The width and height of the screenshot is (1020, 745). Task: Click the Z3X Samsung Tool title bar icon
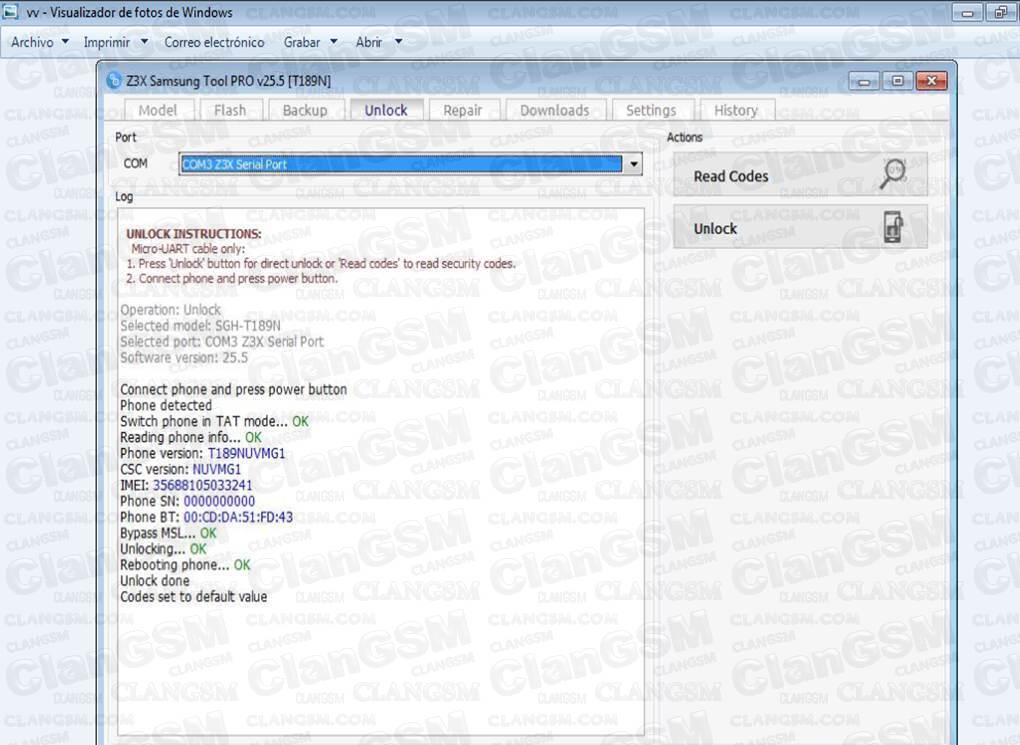[114, 80]
